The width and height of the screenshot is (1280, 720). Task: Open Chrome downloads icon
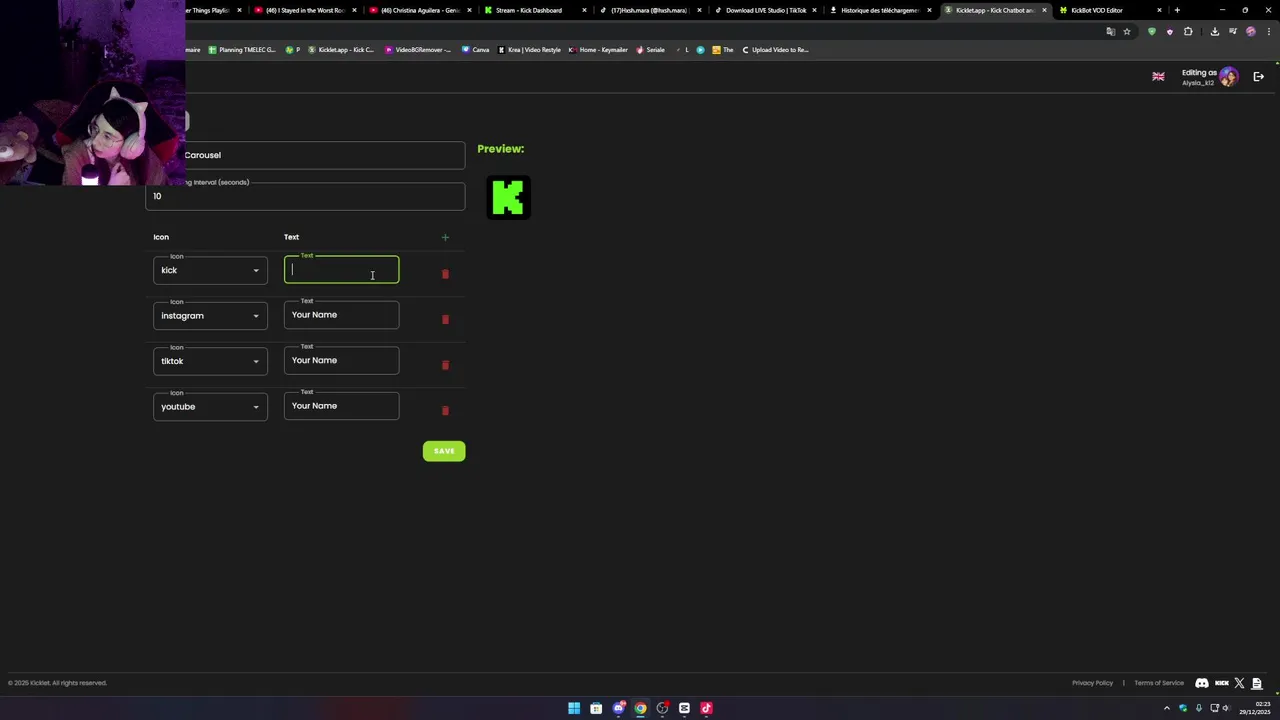[x=1215, y=32]
